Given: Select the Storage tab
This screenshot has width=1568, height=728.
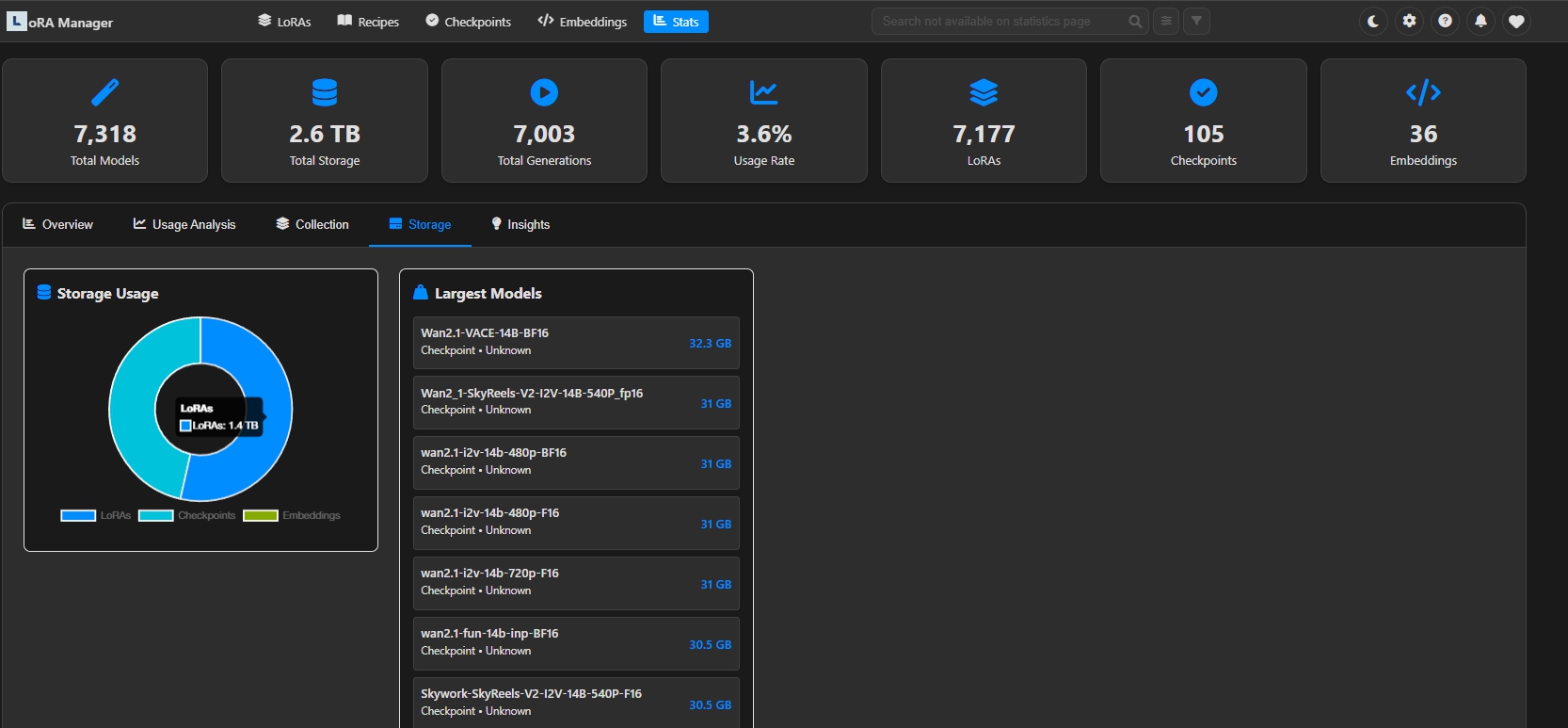Looking at the screenshot, I should click(420, 224).
